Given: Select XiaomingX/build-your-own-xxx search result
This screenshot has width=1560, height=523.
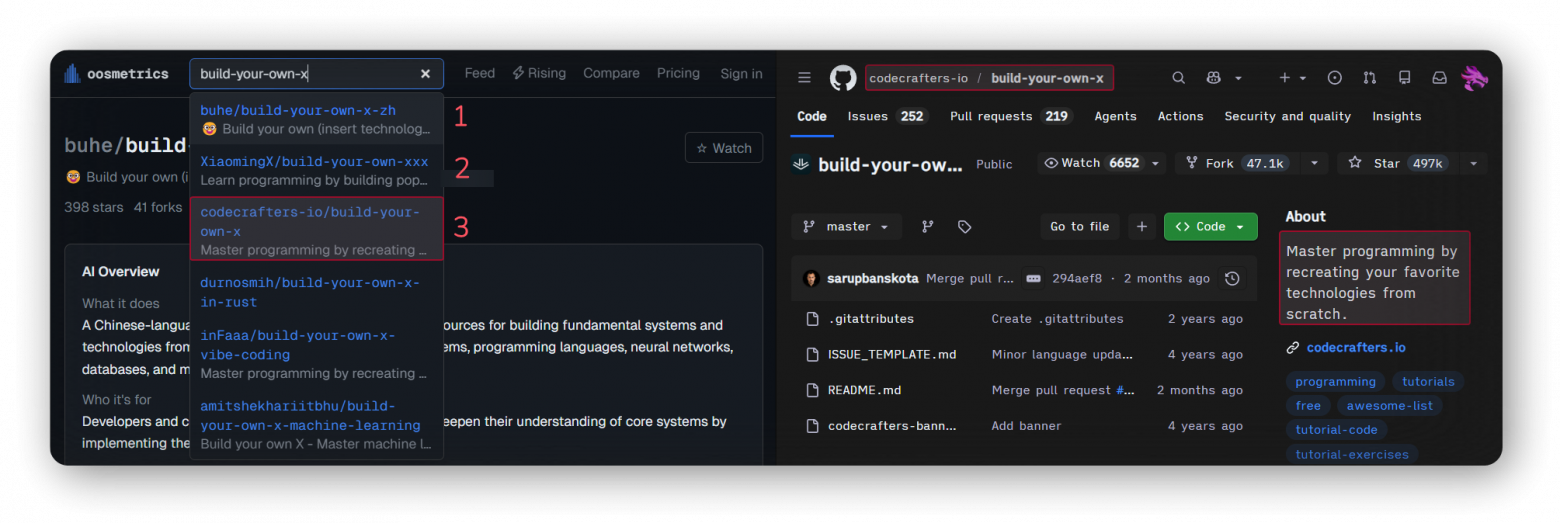Looking at the screenshot, I should click(x=316, y=170).
